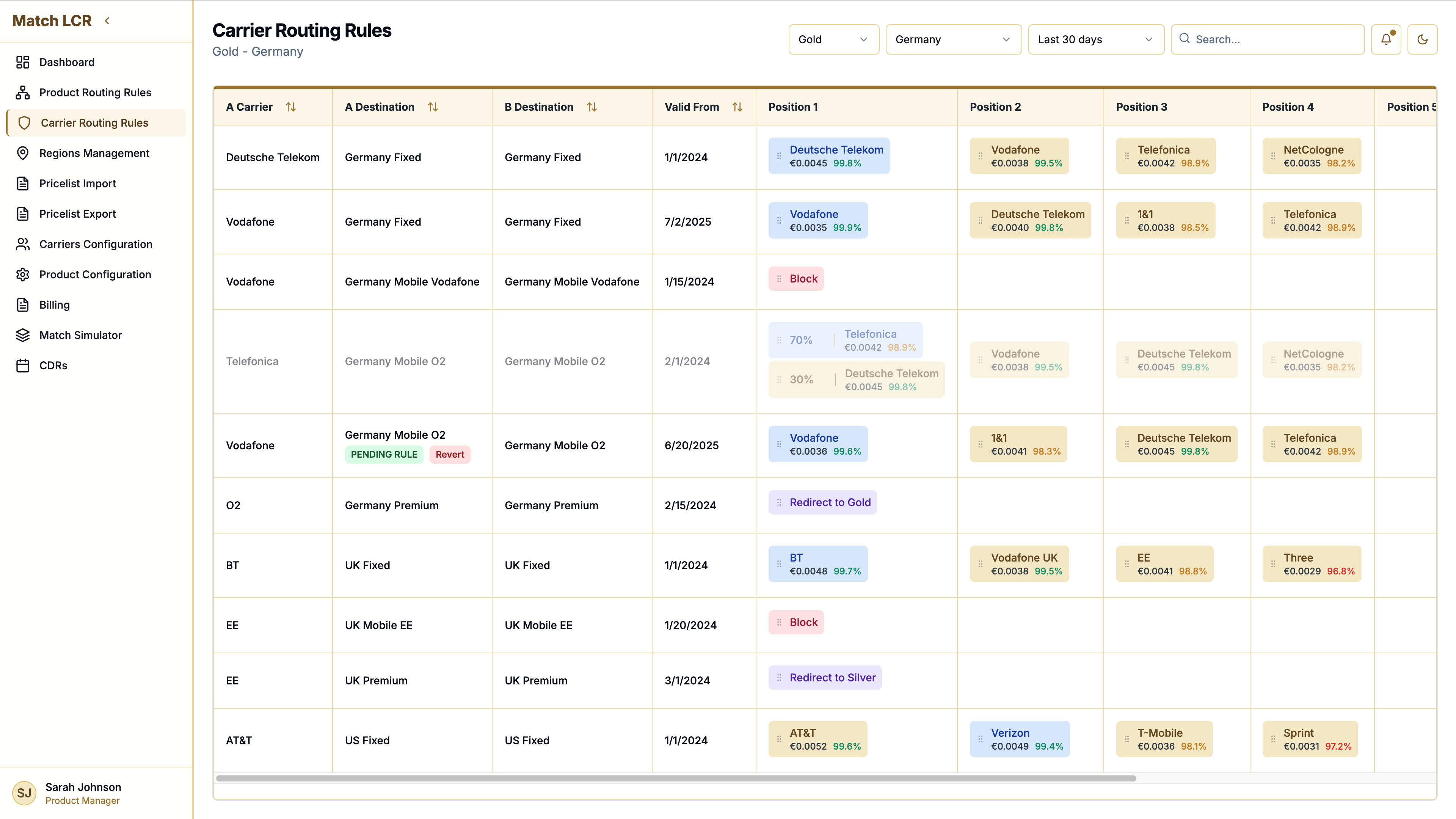Click T-Mobile chip in AT&T row
The height and width of the screenshot is (819, 1456).
coord(1164,739)
